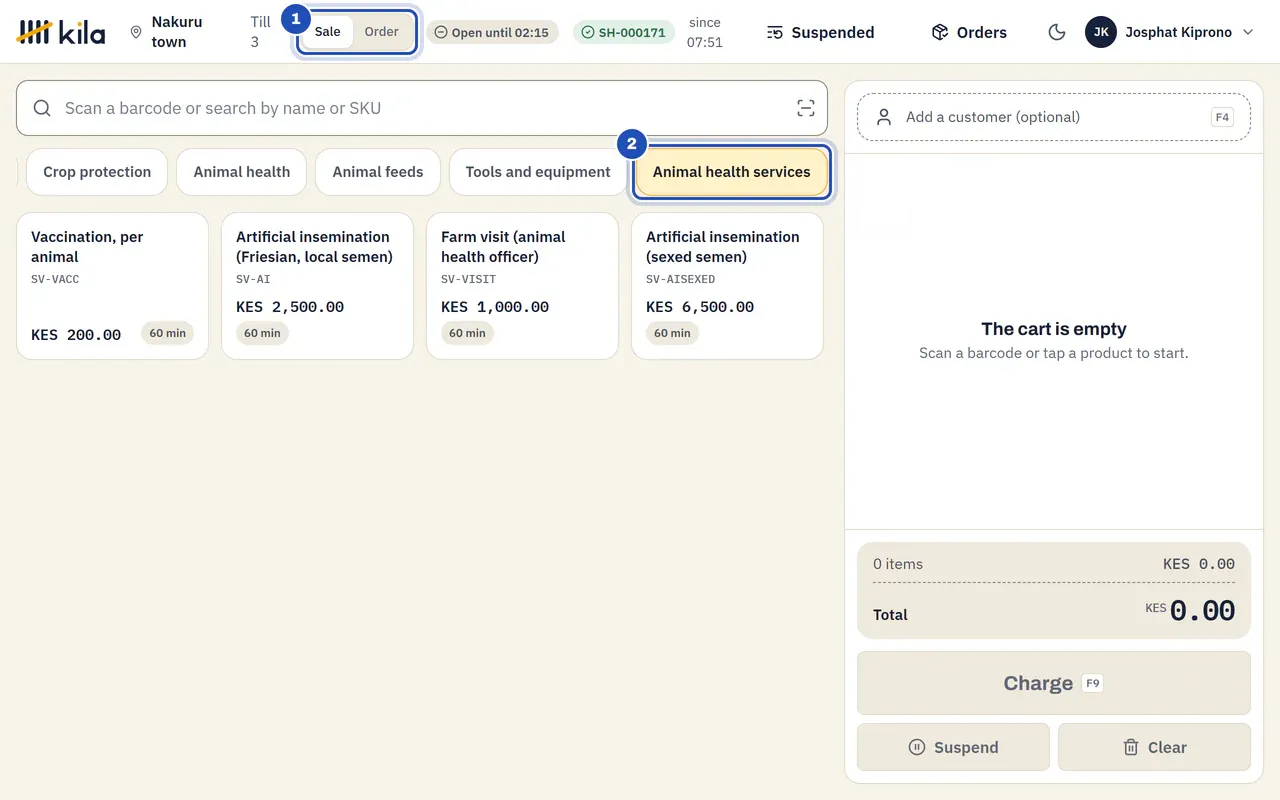Add Vaccination, per animal to cart

[x=113, y=286]
